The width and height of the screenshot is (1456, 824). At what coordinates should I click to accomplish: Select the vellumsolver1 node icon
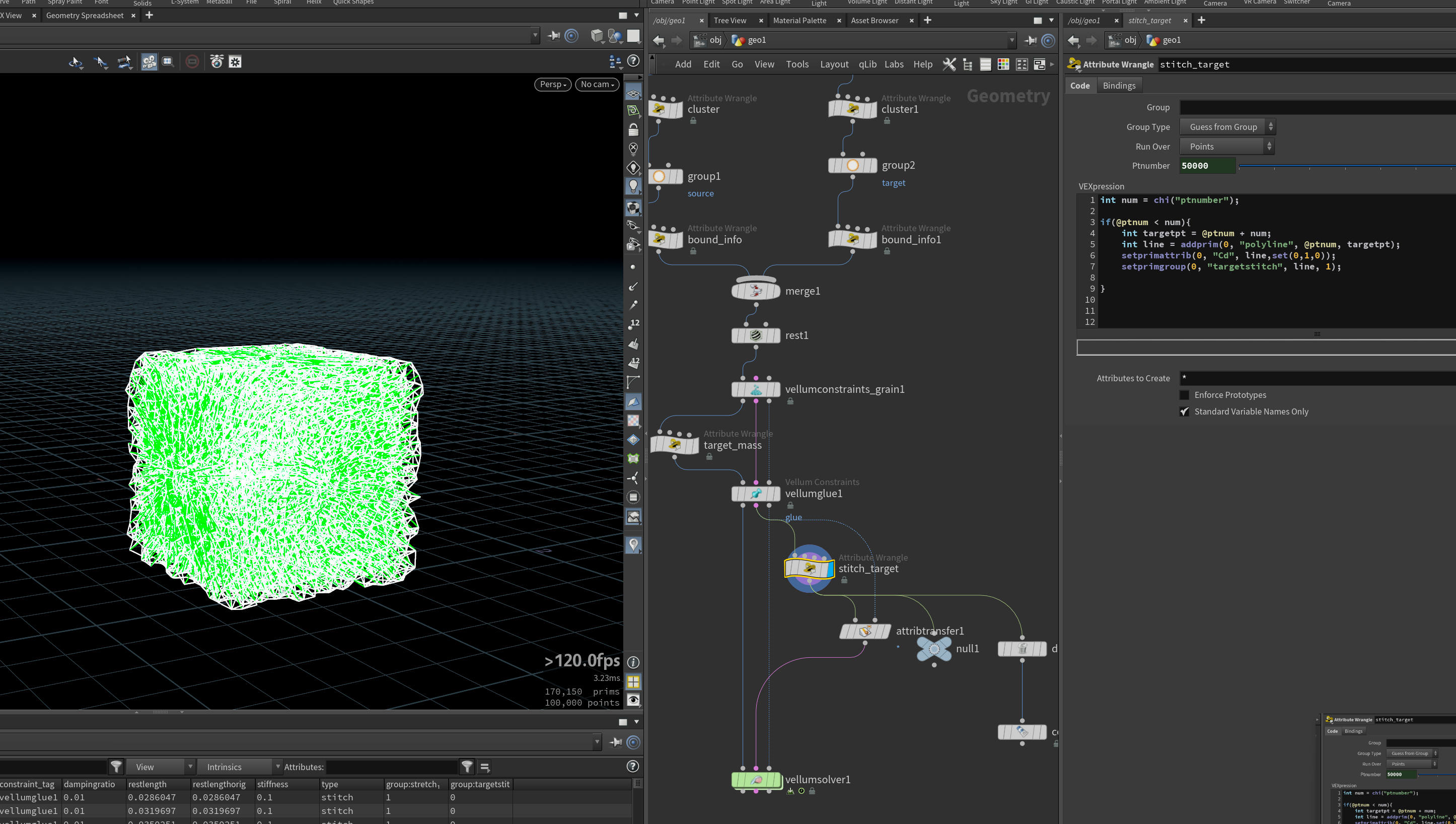coord(756,780)
